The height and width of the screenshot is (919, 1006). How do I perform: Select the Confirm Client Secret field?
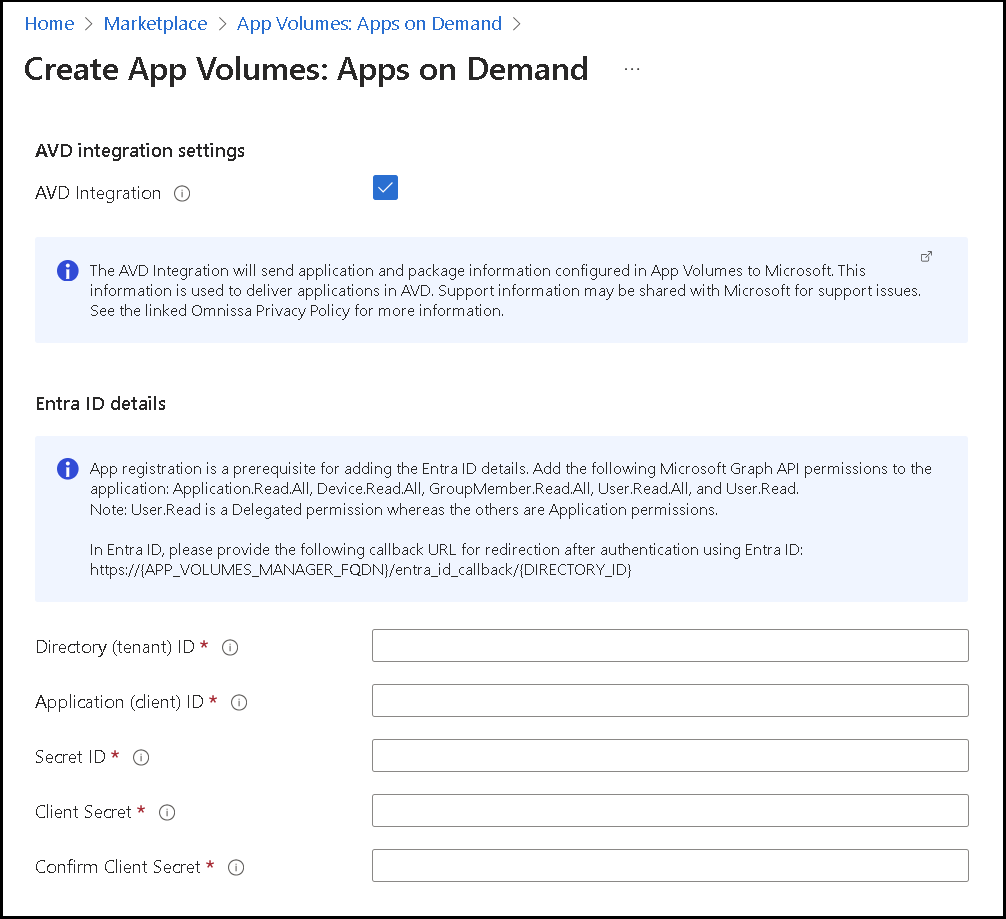[x=670, y=865]
